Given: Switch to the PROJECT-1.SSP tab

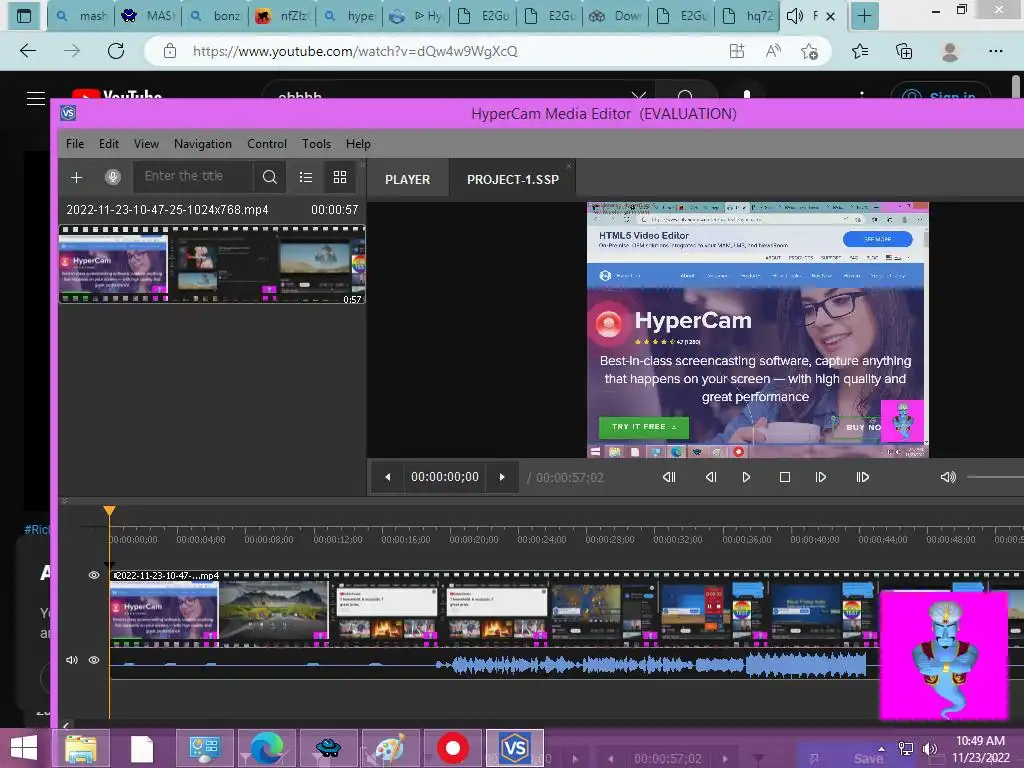Looking at the screenshot, I should (x=513, y=180).
